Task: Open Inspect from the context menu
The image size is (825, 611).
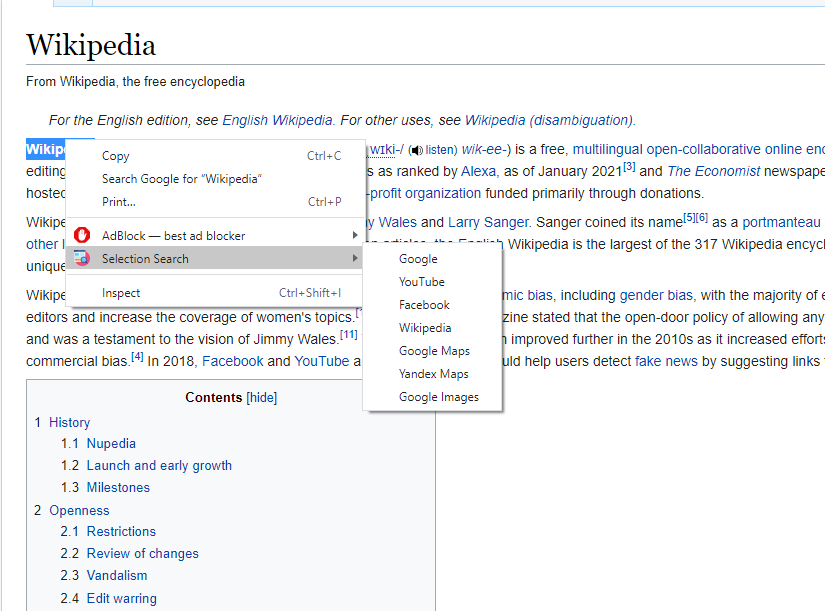Action: pos(121,292)
